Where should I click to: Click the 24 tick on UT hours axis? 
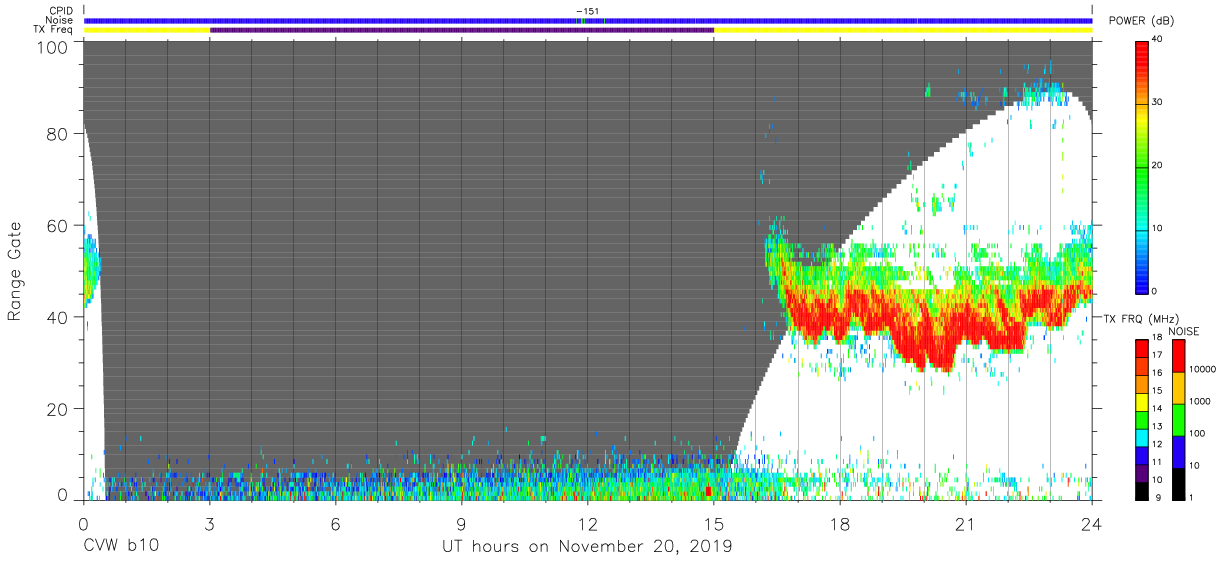[1091, 524]
